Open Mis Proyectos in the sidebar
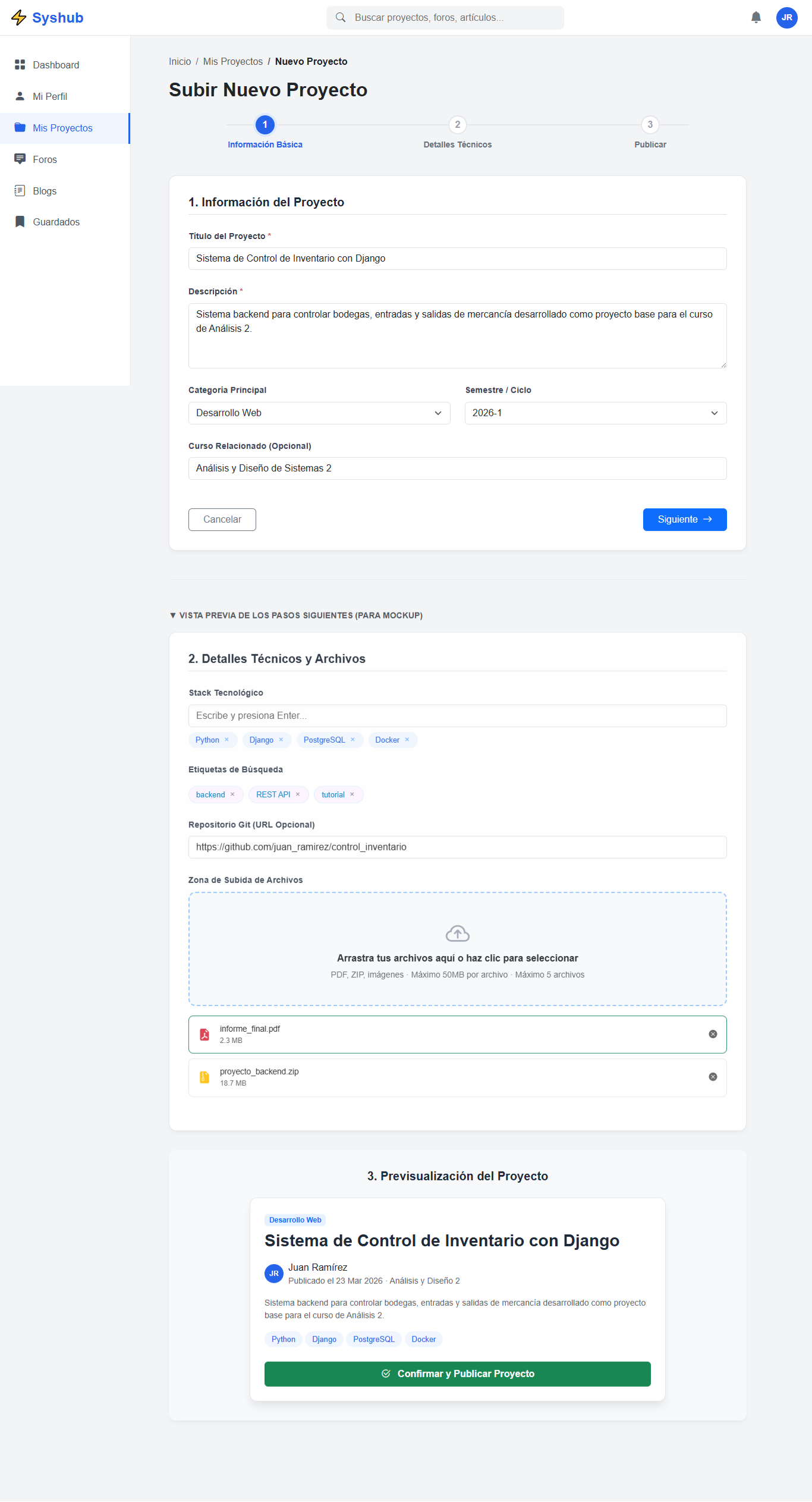Image resolution: width=812 pixels, height=1502 pixels. coord(65,128)
